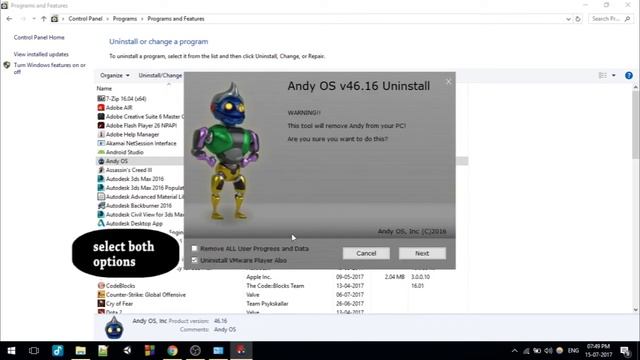Click The Code::Blocks Team publisher cell
This screenshot has width=640, height=360.
click(x=275, y=286)
